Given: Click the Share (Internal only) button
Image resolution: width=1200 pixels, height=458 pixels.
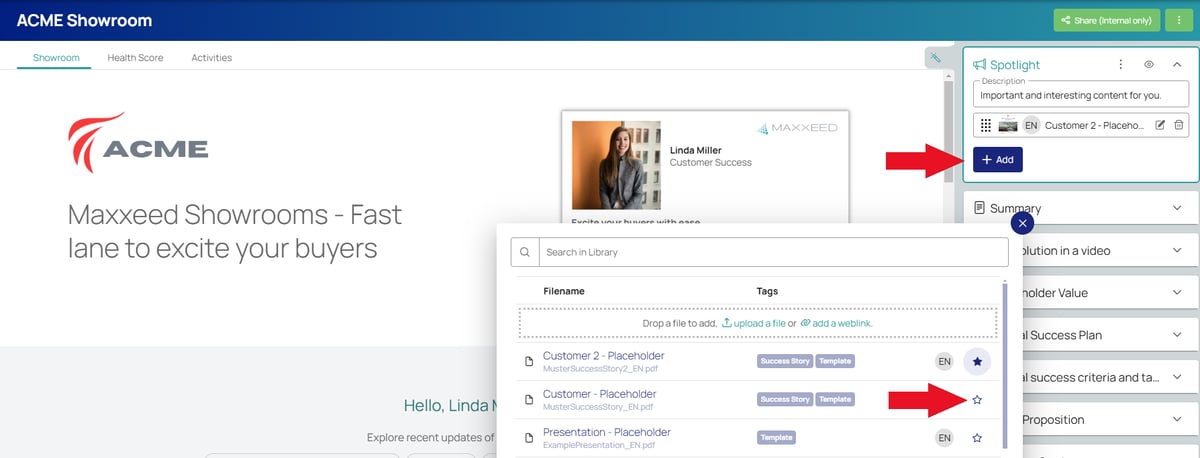Looking at the screenshot, I should pos(1107,20).
